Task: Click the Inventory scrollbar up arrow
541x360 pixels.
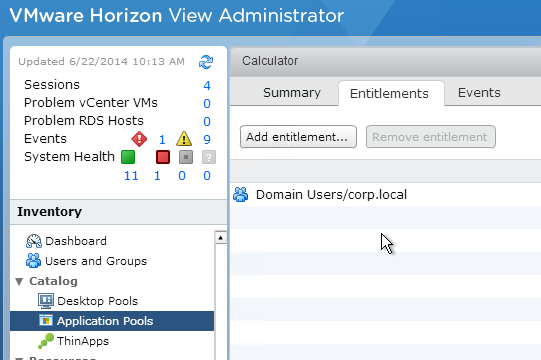Action: point(220,237)
